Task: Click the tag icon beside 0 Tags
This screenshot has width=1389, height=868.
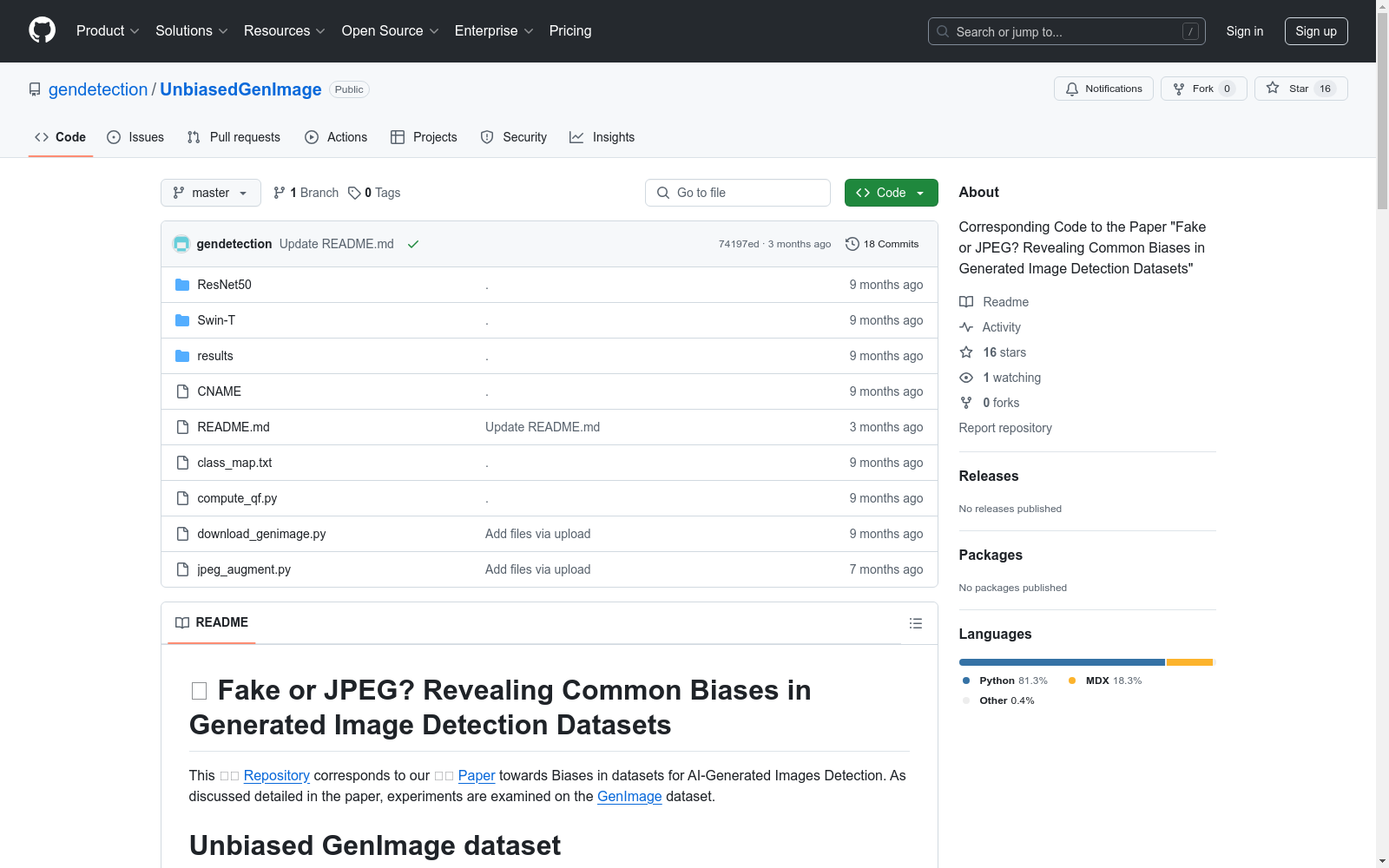Action: (354, 193)
